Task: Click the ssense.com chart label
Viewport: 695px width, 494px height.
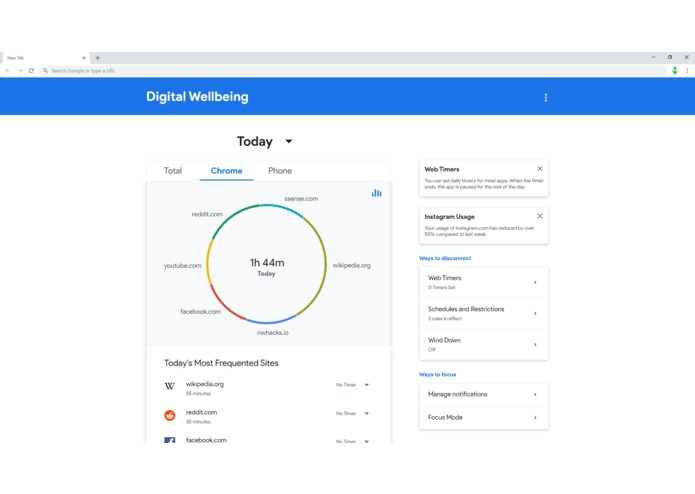Action: coord(301,198)
